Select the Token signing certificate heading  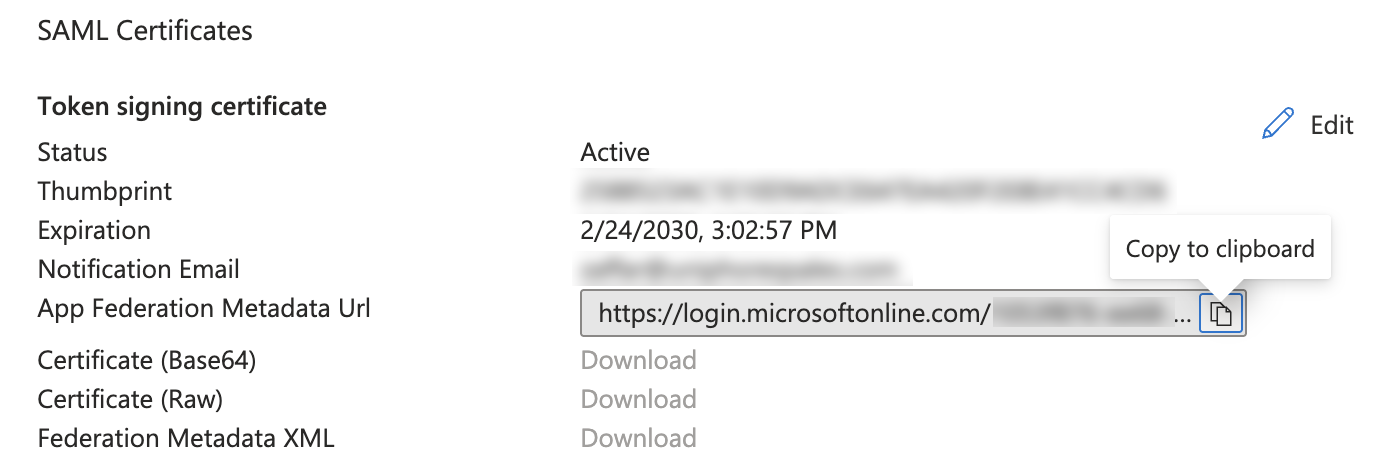click(x=182, y=106)
